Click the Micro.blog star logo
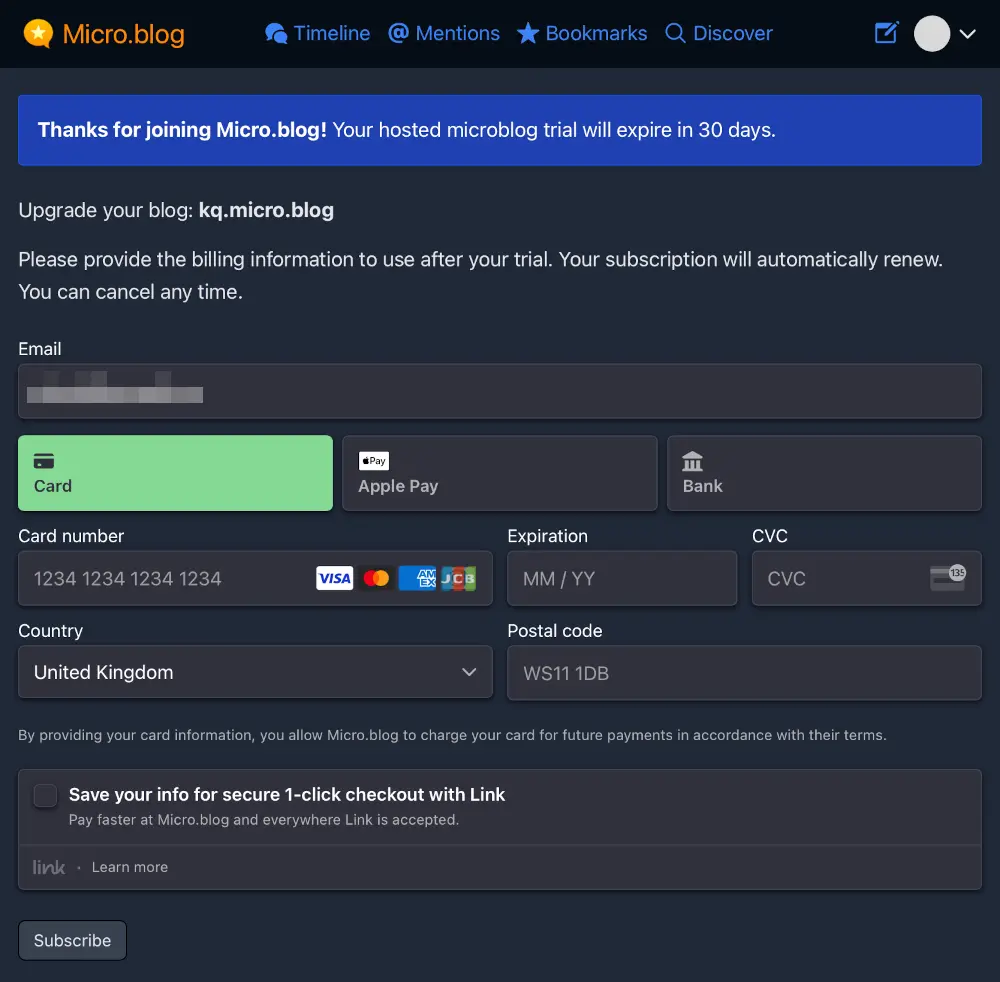 38,33
